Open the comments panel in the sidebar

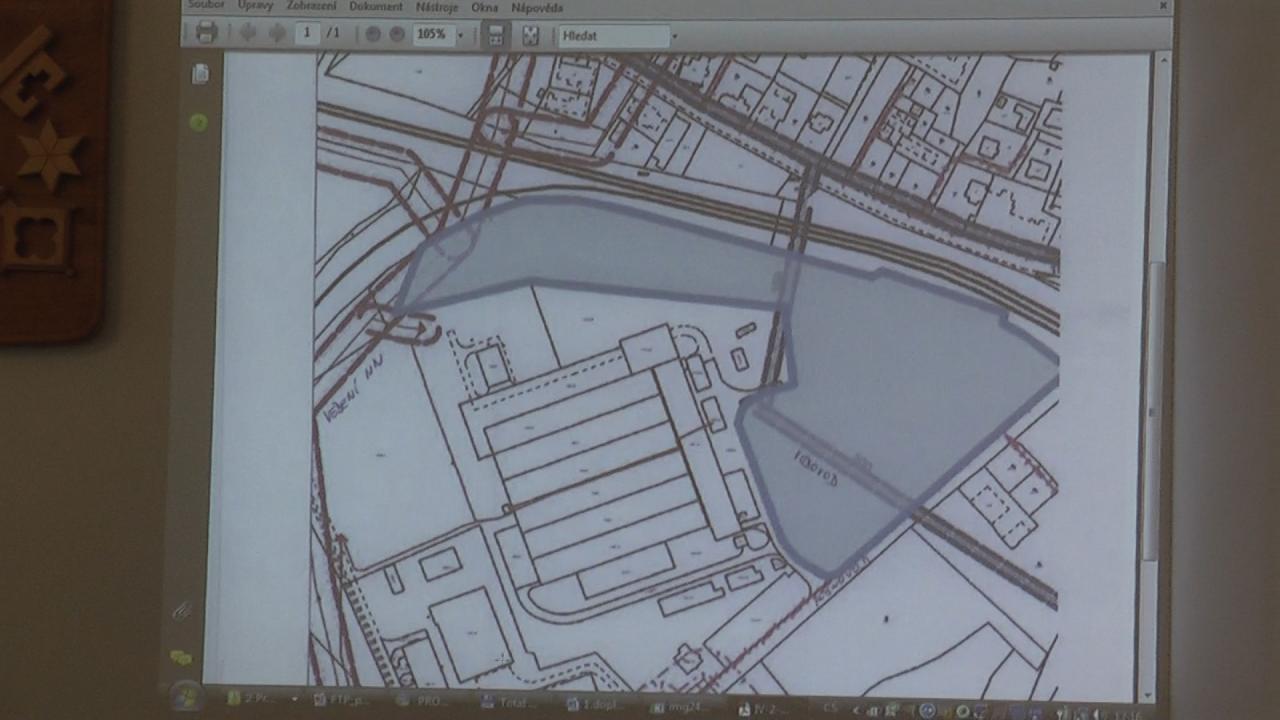[x=181, y=657]
